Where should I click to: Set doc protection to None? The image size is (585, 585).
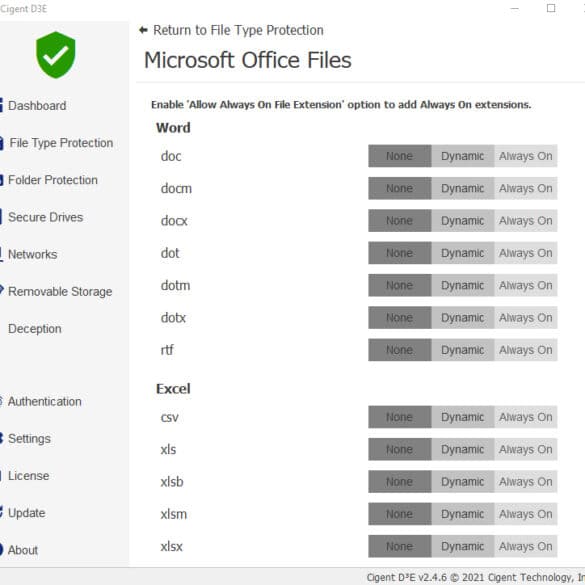pyautogui.click(x=400, y=156)
